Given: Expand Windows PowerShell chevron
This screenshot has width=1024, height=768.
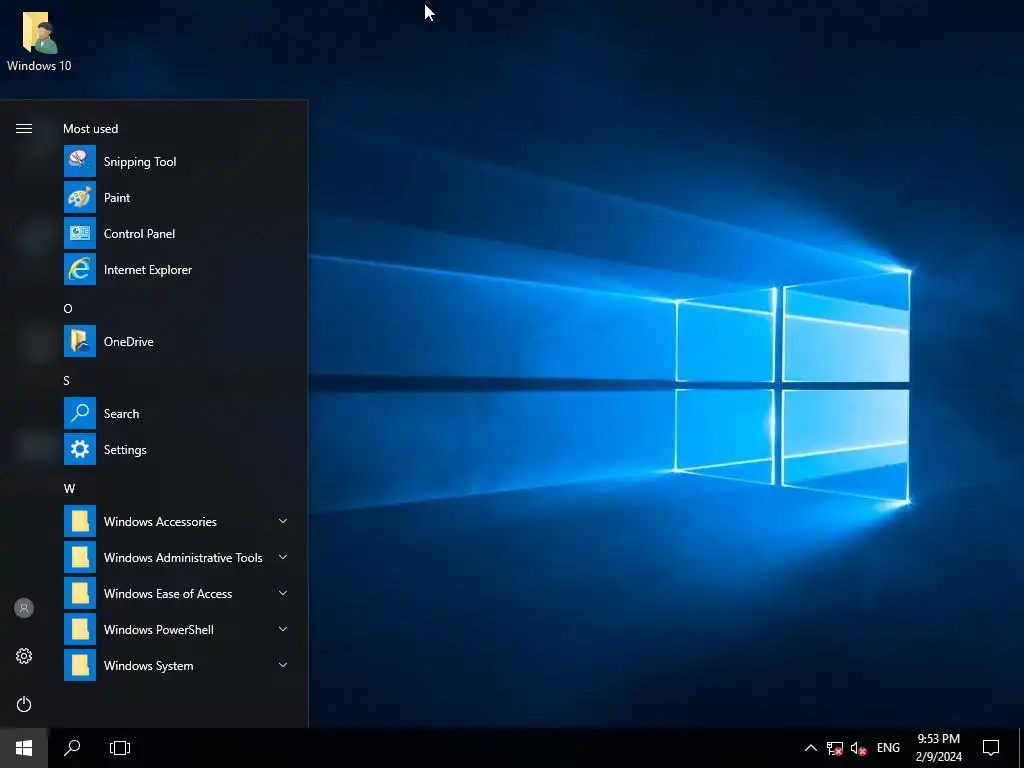Looking at the screenshot, I should click(x=283, y=629).
